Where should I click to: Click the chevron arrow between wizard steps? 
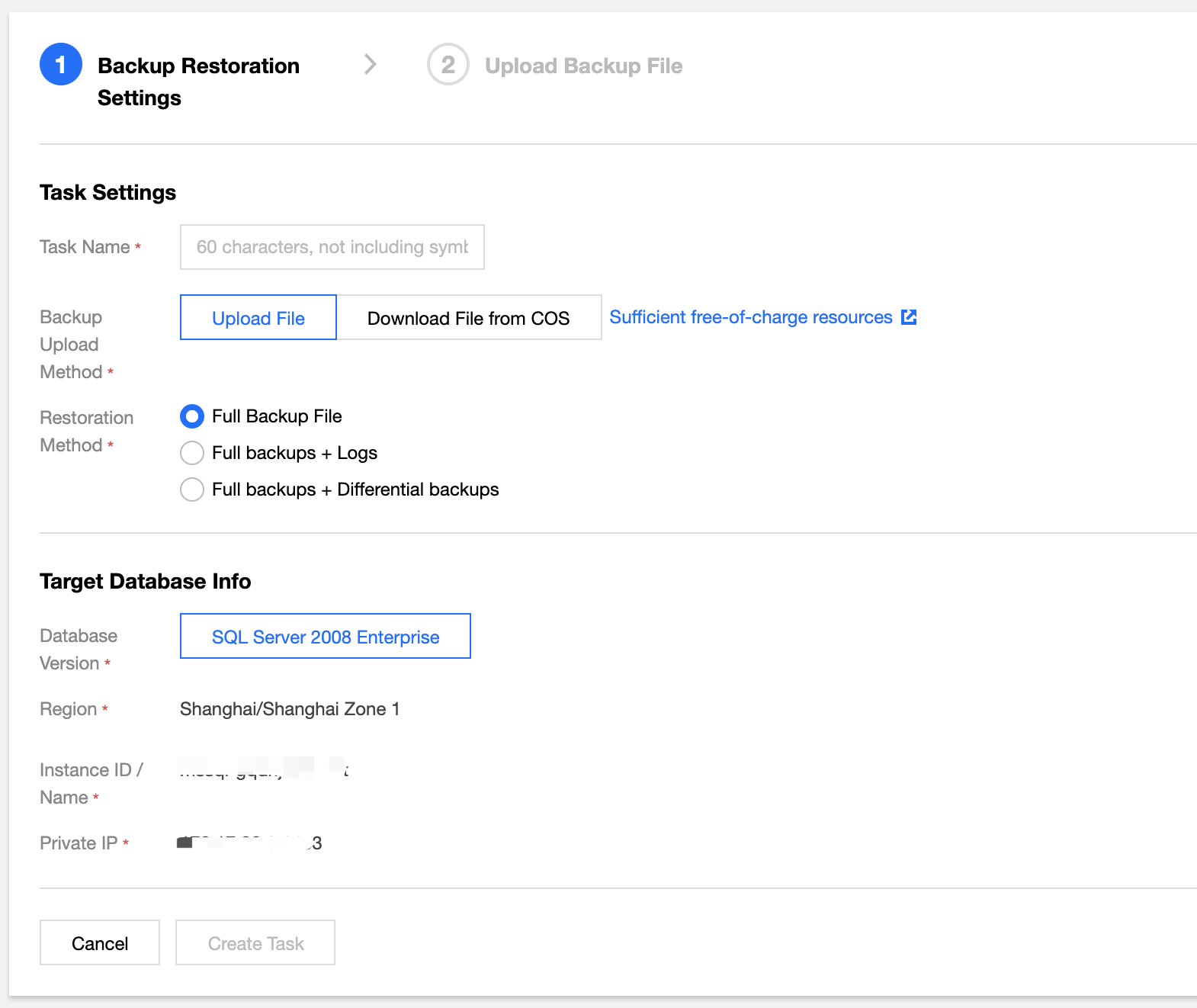pyautogui.click(x=371, y=65)
